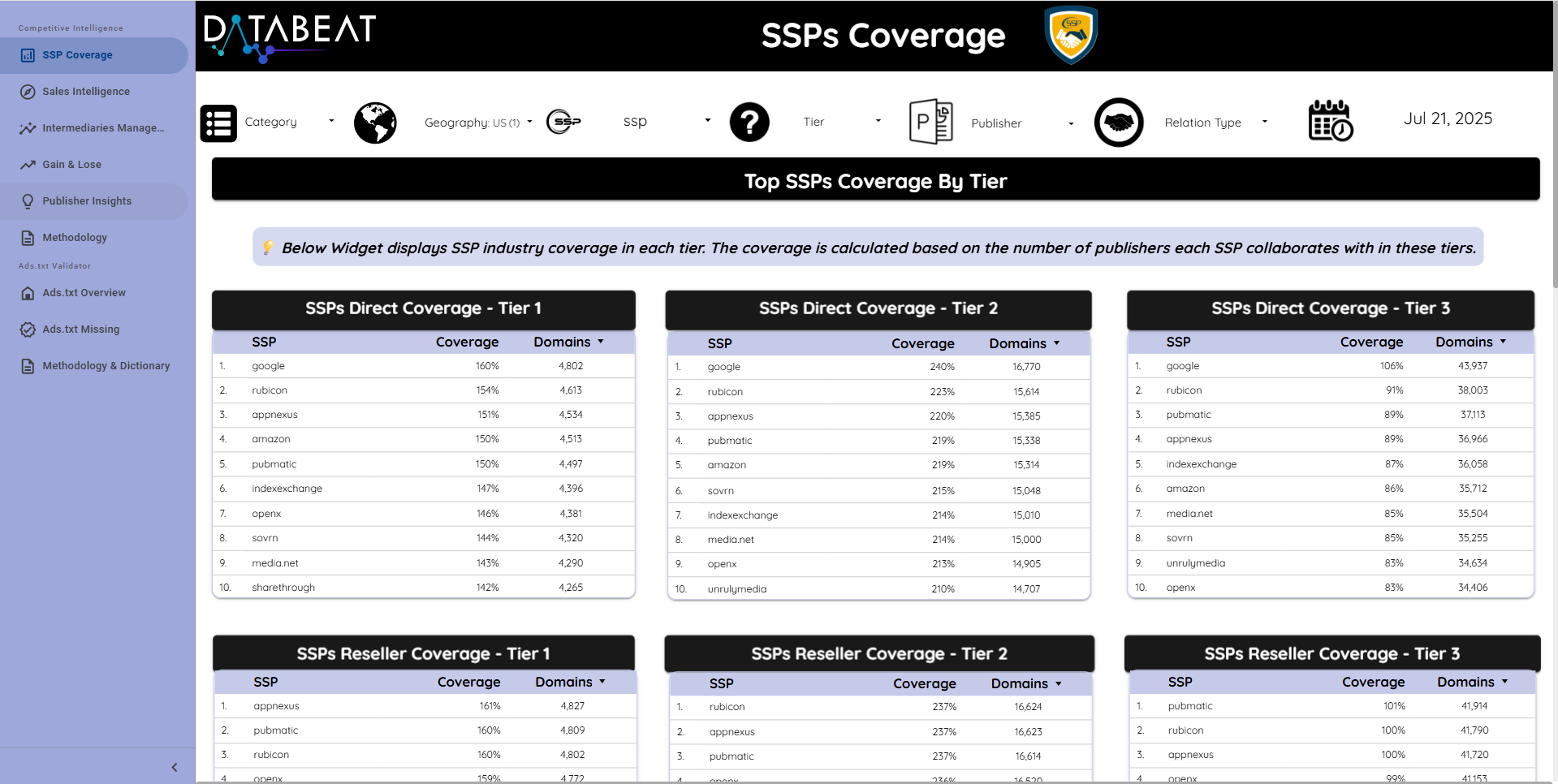Open the Tier dropdown filter

coord(842,122)
